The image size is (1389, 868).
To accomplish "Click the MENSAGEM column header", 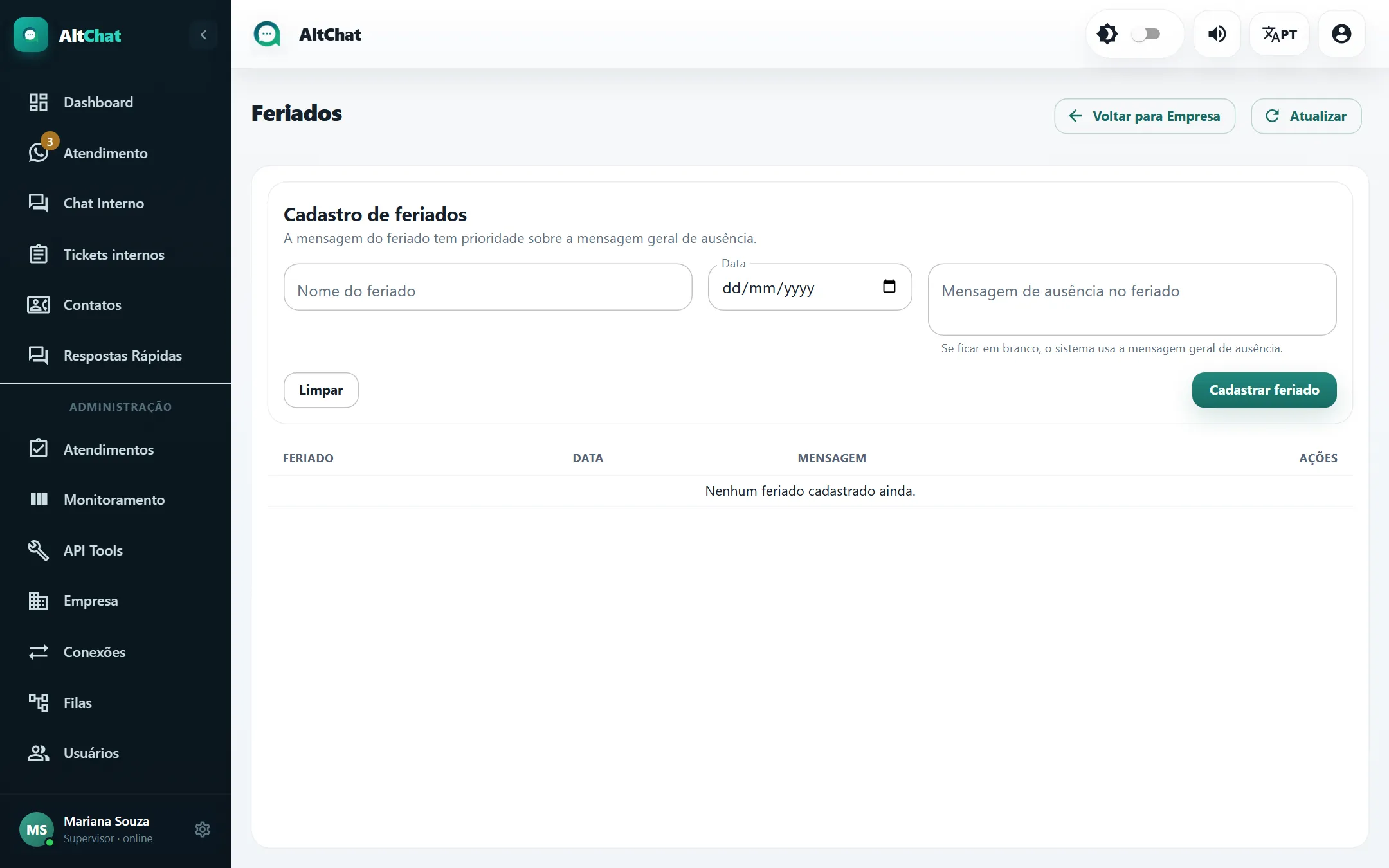I will (832, 458).
